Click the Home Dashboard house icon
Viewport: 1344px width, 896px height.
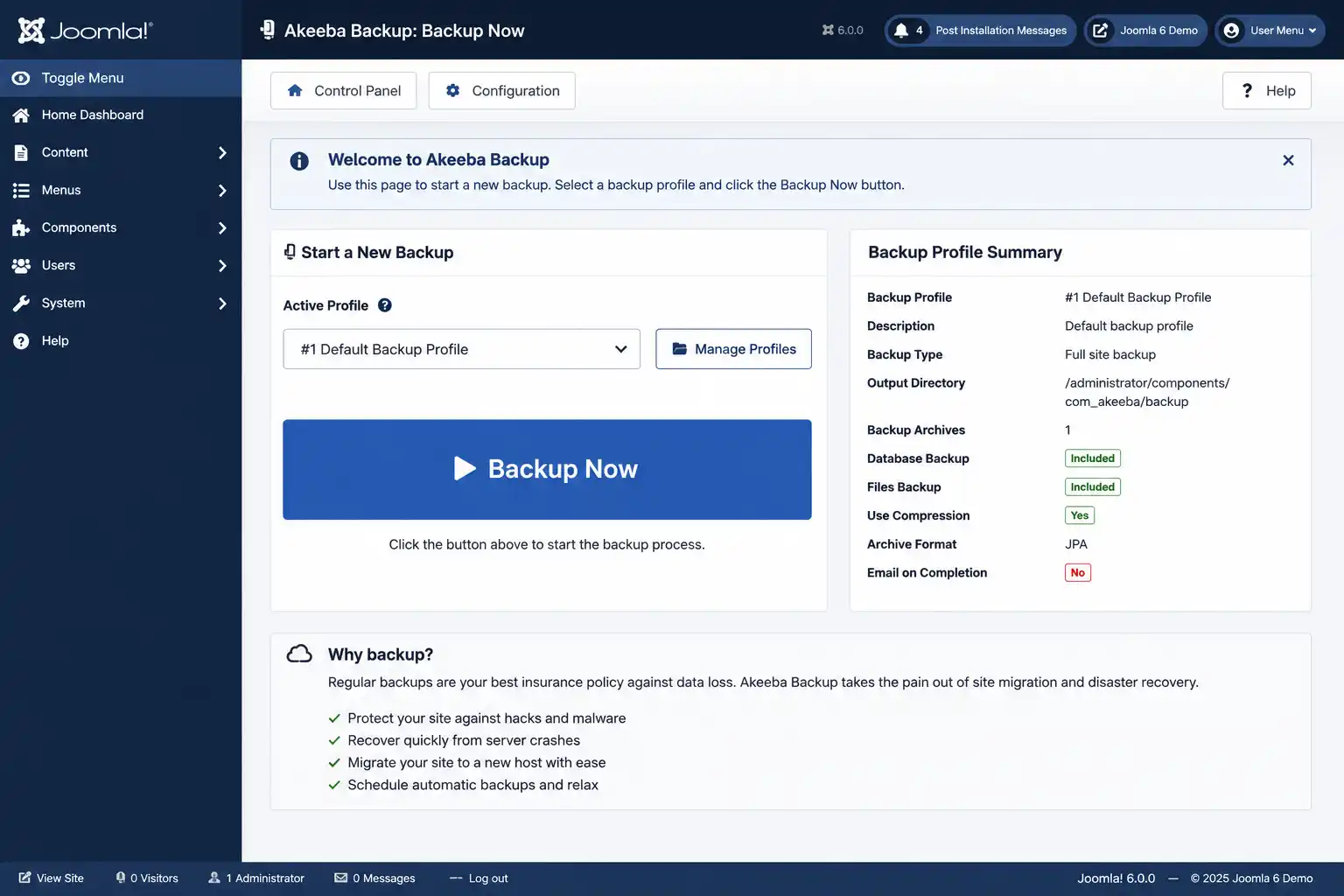pos(21,115)
